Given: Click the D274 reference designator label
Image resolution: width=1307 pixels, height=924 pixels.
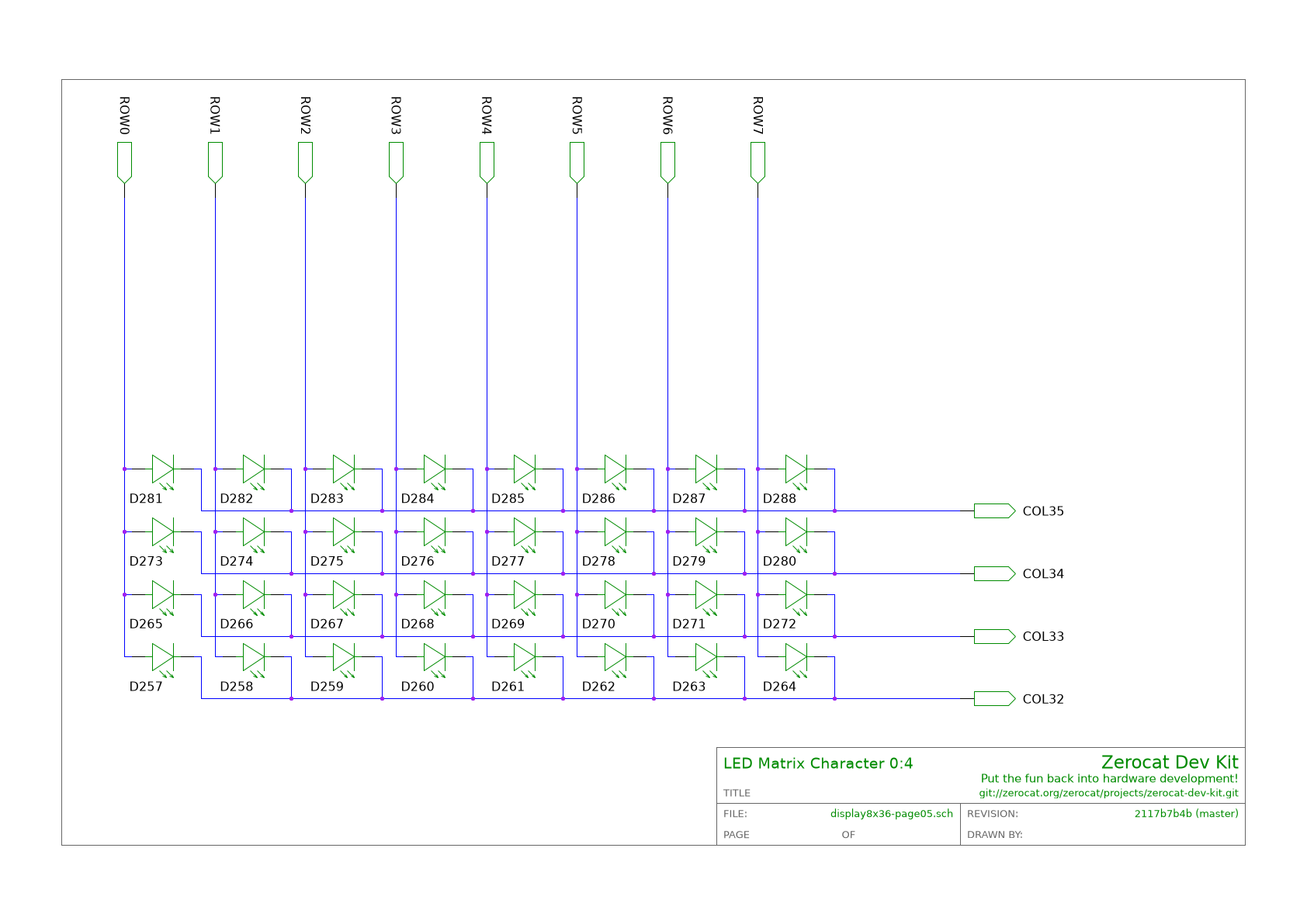Looking at the screenshot, I should [x=237, y=562].
